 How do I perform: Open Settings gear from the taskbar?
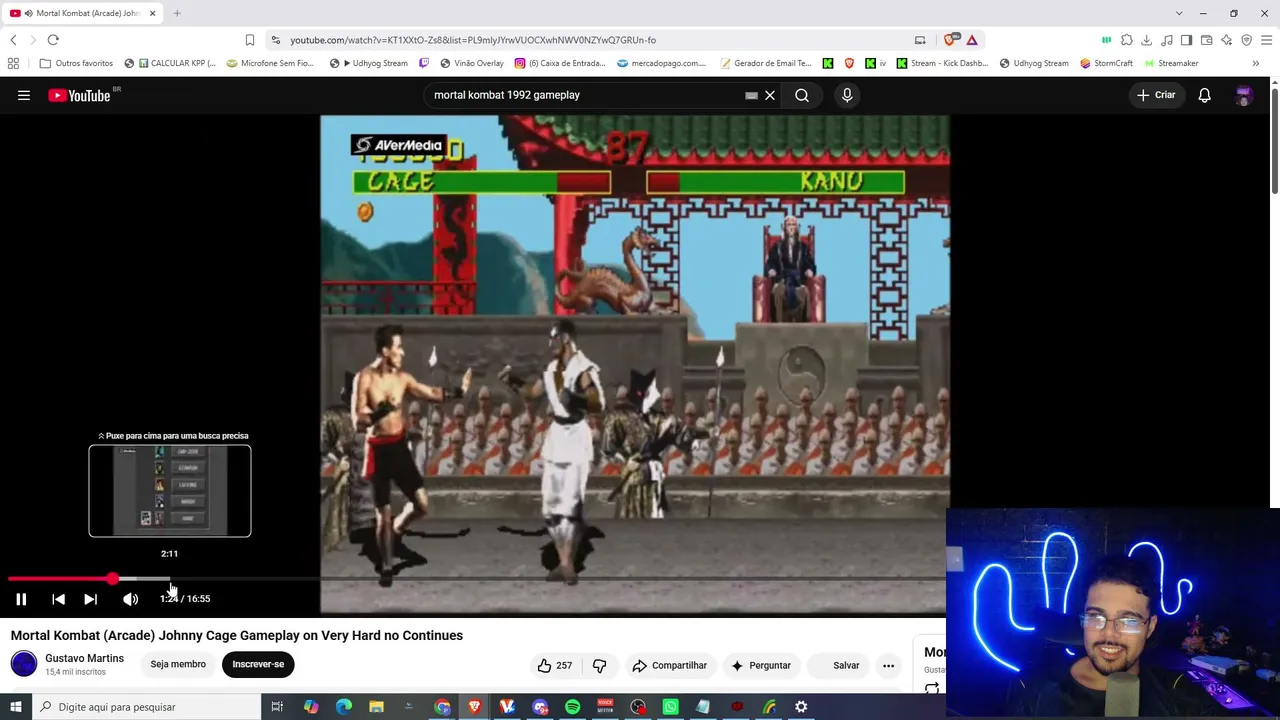[801, 707]
